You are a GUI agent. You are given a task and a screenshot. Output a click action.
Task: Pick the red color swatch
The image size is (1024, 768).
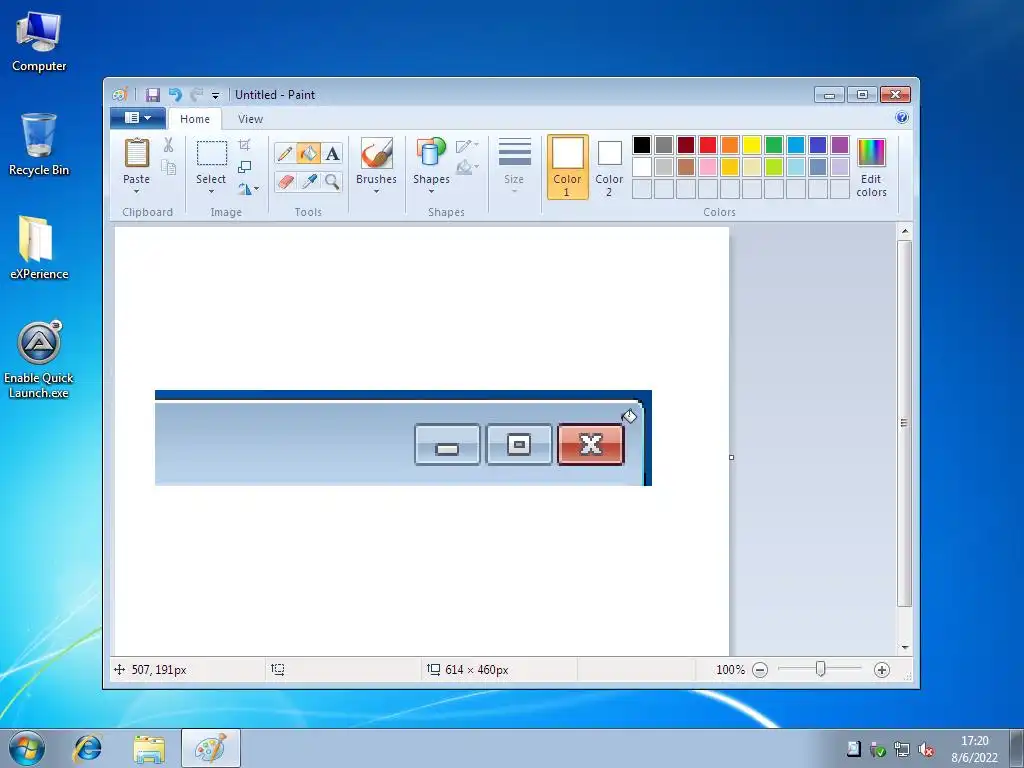708,145
